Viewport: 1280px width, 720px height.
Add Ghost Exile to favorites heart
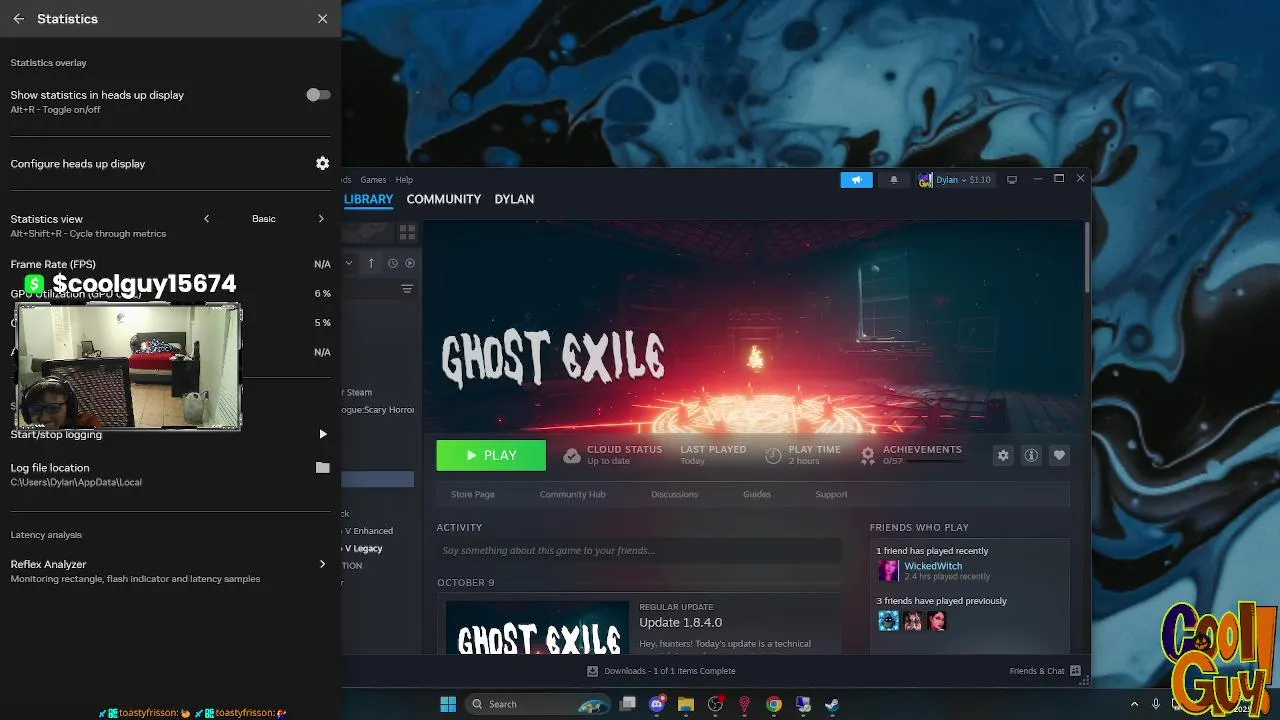(x=1059, y=455)
